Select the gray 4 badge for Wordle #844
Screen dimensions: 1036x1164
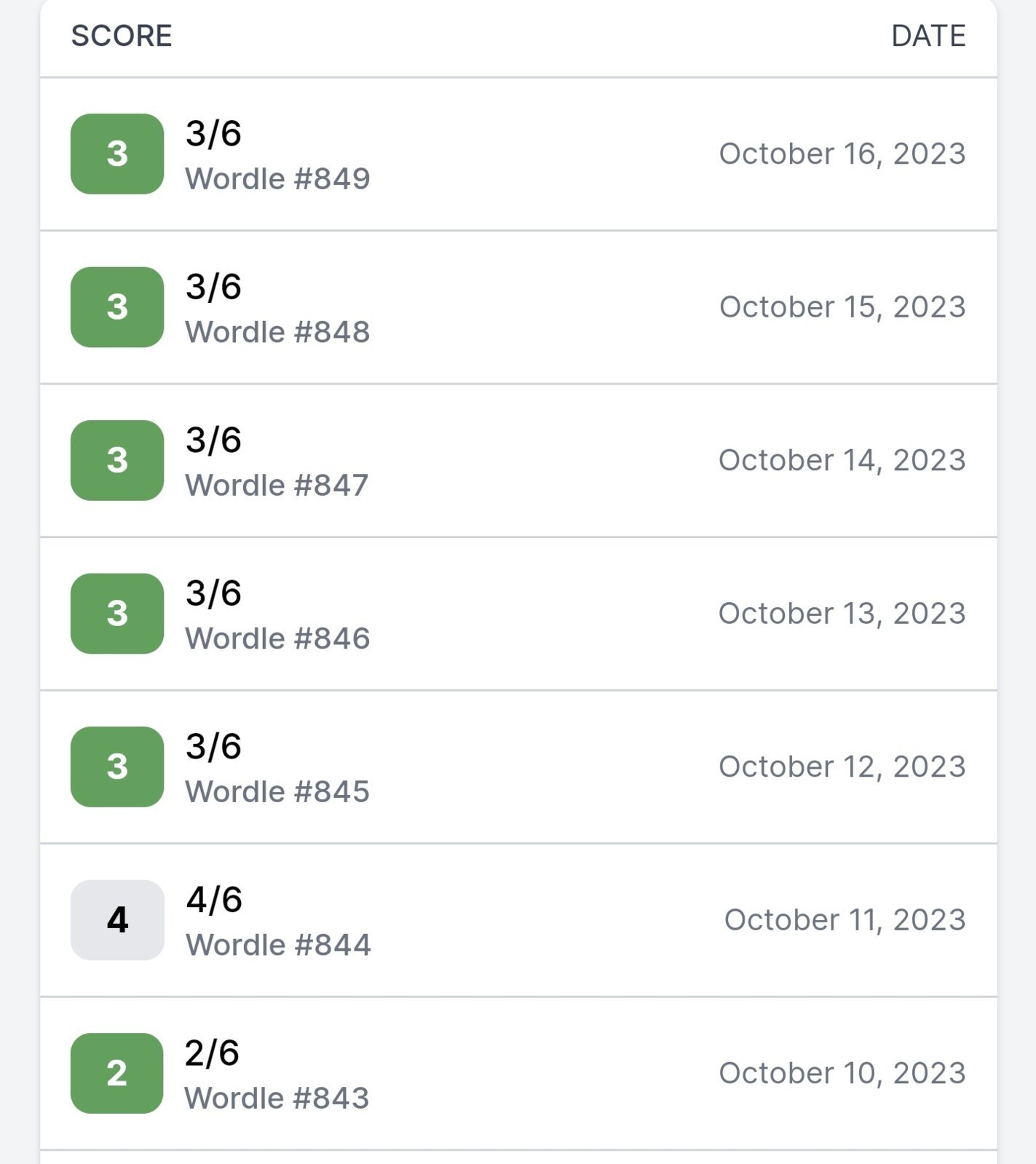coord(117,920)
